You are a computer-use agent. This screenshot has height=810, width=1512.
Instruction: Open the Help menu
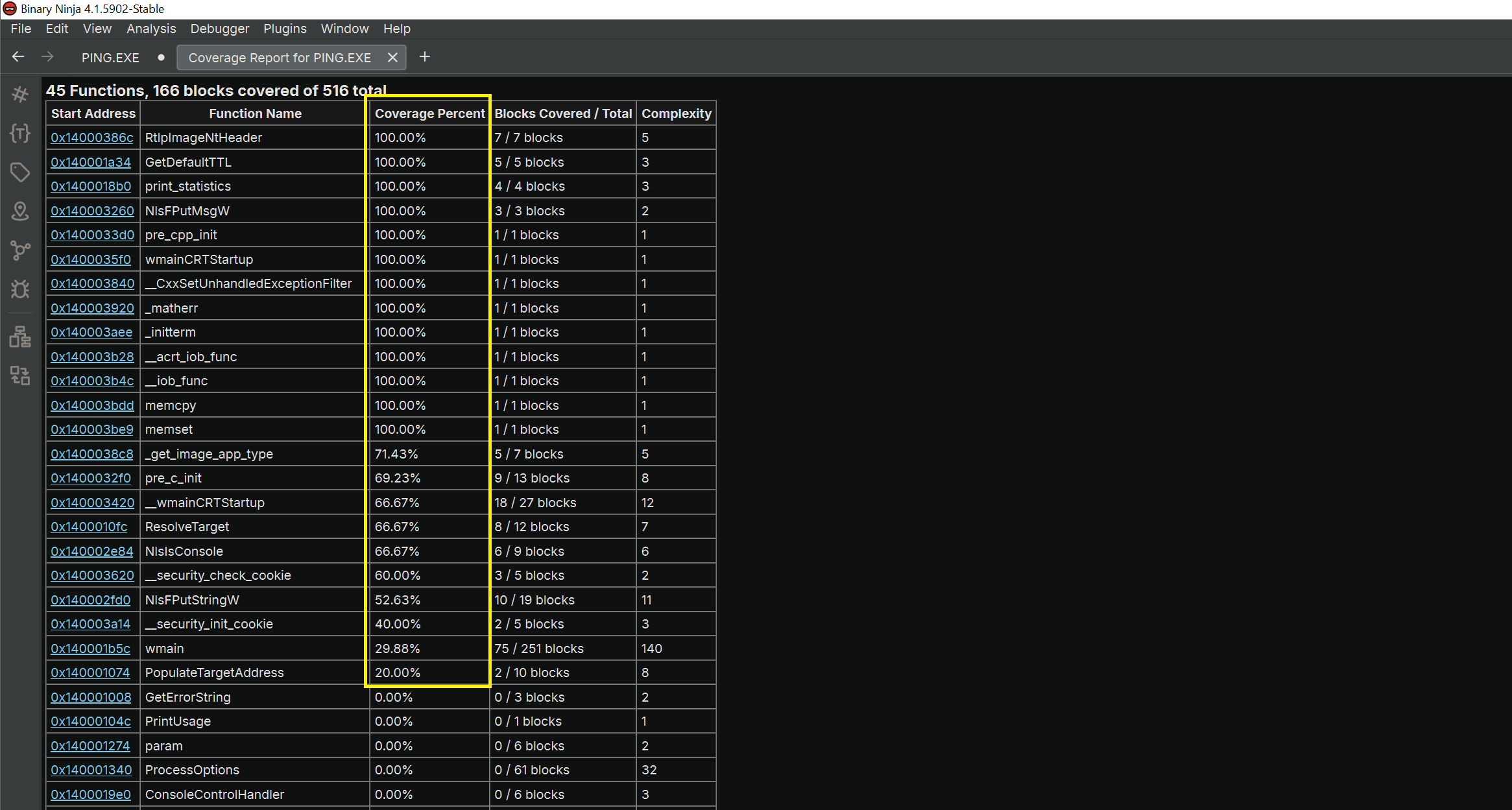[396, 29]
